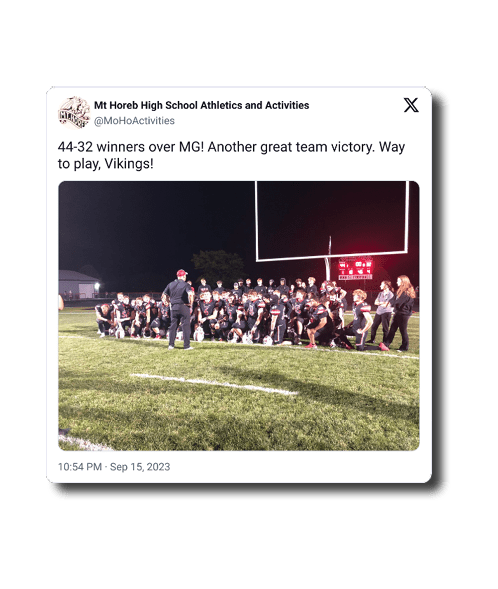The height and width of the screenshot is (589, 498).
Task: Open the football team photo
Action: pyautogui.click(x=239, y=316)
